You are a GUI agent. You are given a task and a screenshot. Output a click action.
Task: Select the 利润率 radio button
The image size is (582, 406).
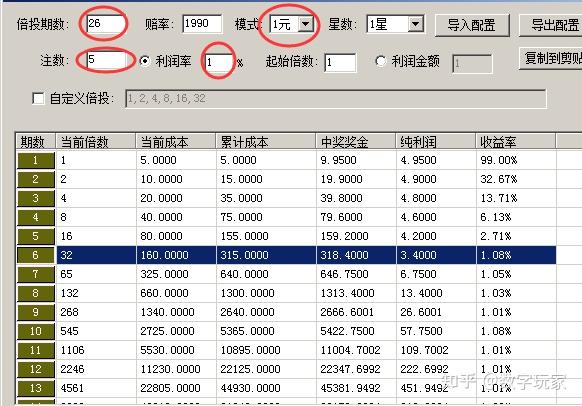(145, 61)
